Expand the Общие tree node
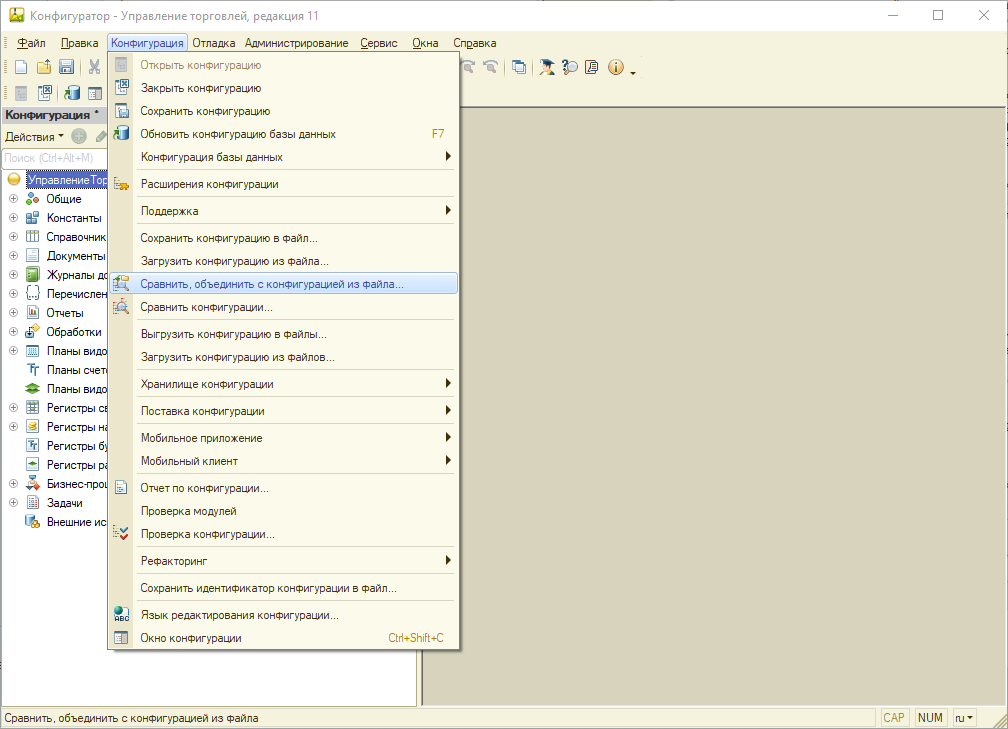This screenshot has height=729, width=1008. point(14,199)
